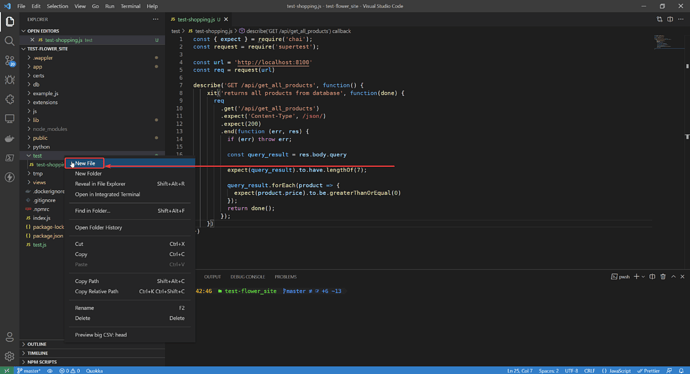Open the new-terminal launch profile dropdown arrow
690x374 pixels.
(x=643, y=277)
